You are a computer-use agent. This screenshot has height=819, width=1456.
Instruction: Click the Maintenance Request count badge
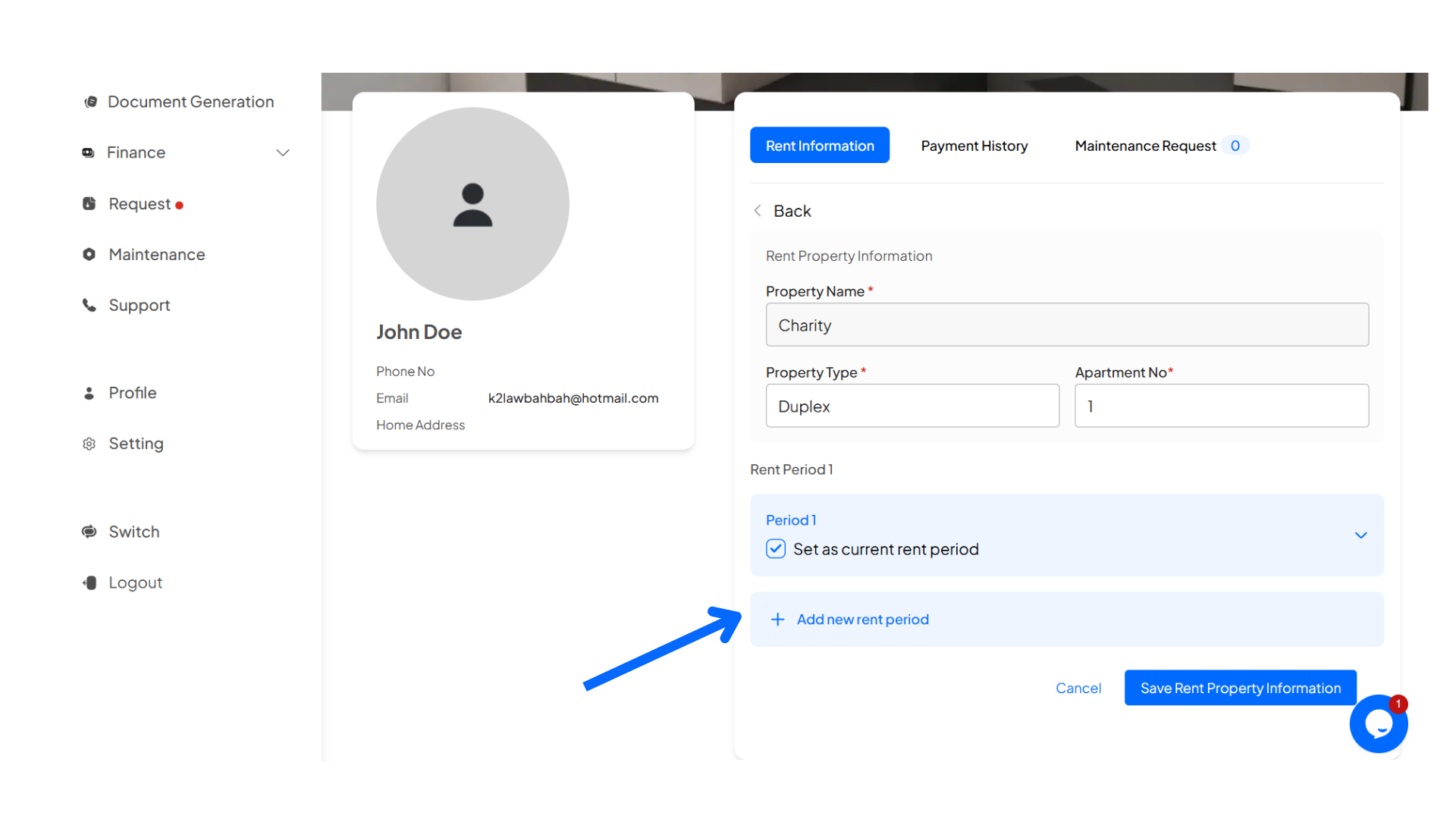tap(1235, 146)
